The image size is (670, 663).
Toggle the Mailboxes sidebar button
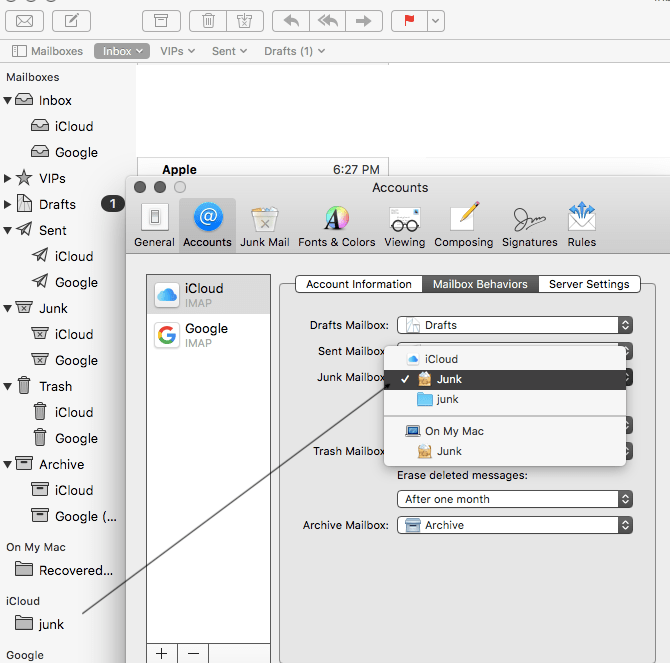point(47,51)
